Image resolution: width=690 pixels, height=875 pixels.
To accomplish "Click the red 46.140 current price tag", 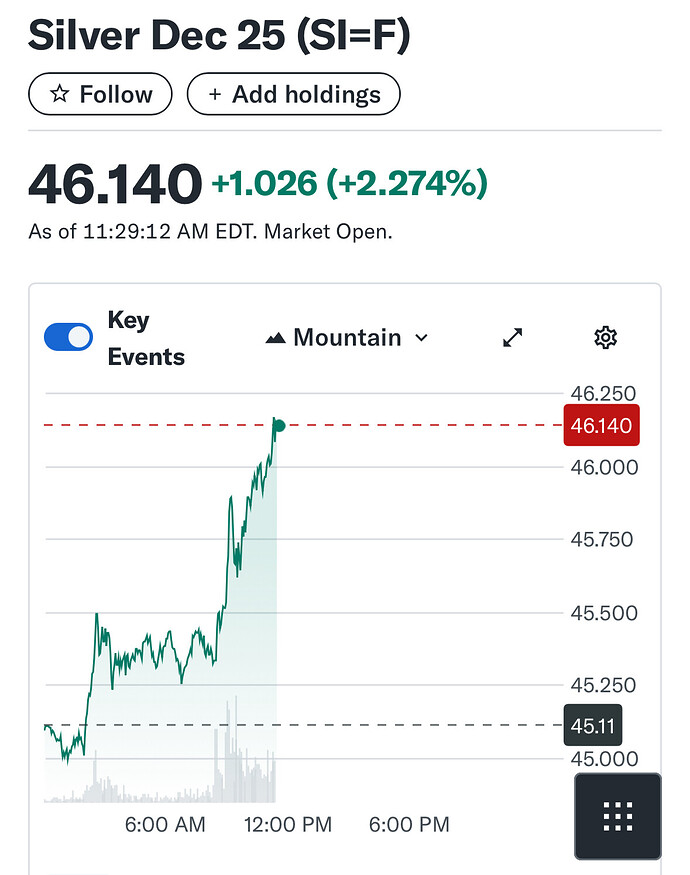I will (600, 426).
